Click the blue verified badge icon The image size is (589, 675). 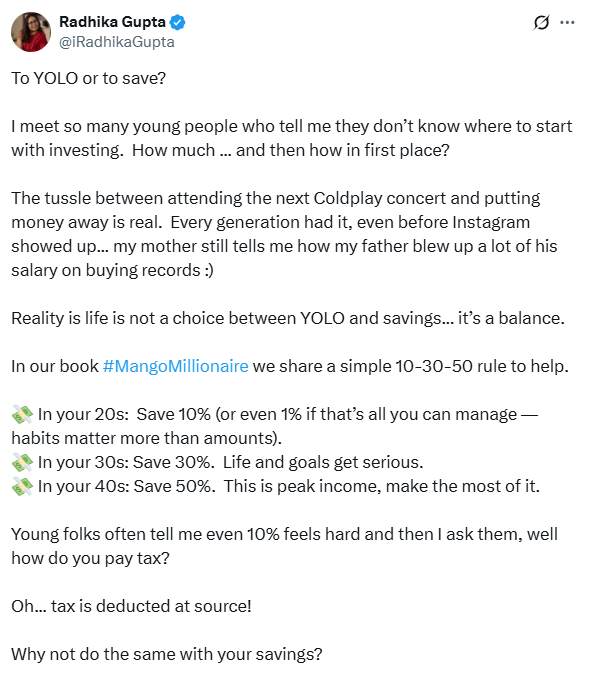[177, 22]
